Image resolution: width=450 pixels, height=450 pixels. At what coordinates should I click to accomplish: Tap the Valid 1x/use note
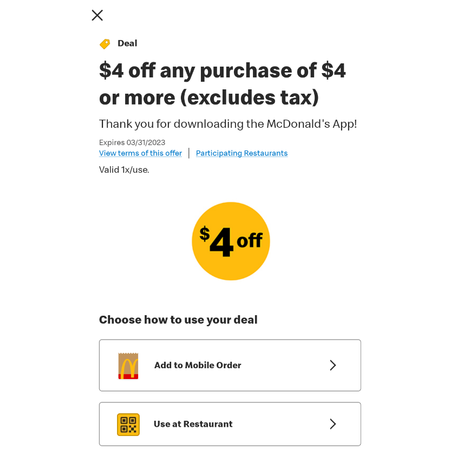(x=124, y=170)
